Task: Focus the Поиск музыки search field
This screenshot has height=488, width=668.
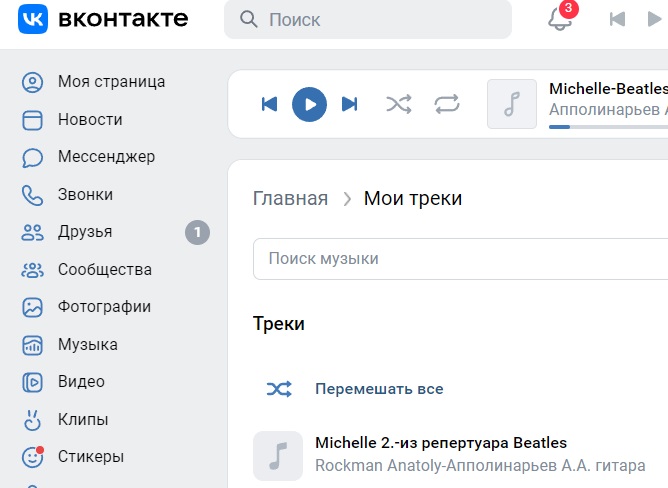Action: (461, 259)
